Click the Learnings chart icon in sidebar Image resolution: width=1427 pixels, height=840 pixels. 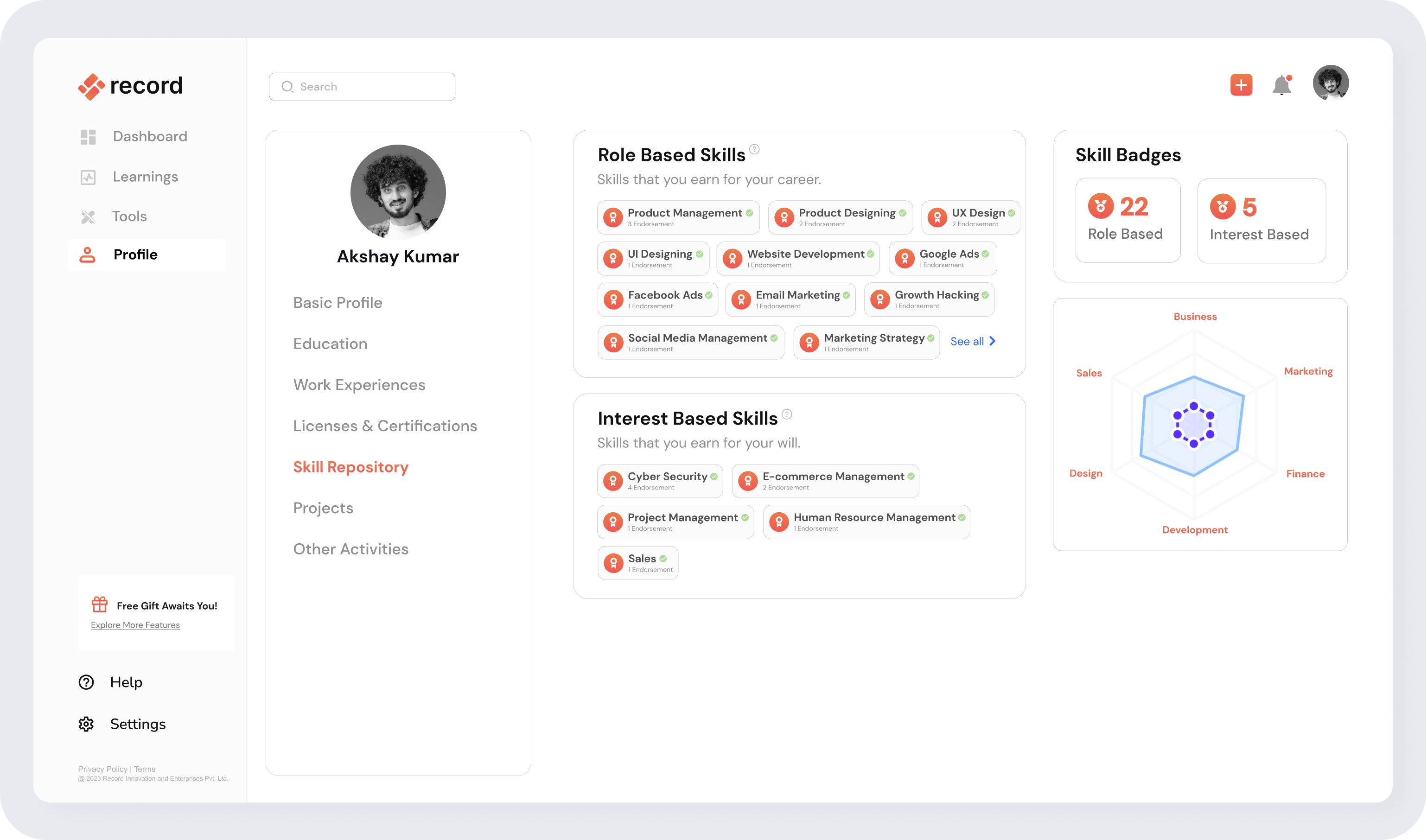[x=88, y=177]
